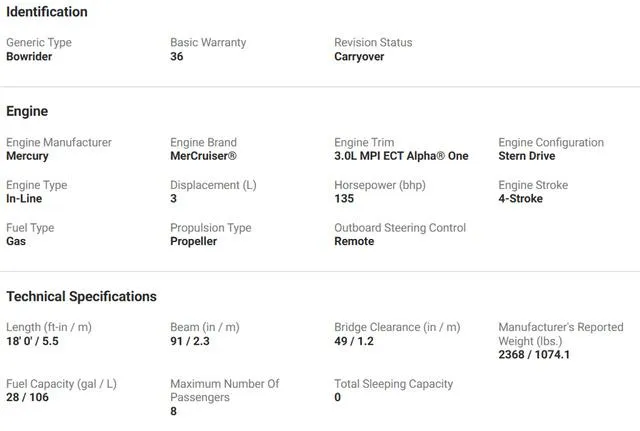
Task: Select the beam value 91 / 2.3
Action: pyautogui.click(x=191, y=341)
